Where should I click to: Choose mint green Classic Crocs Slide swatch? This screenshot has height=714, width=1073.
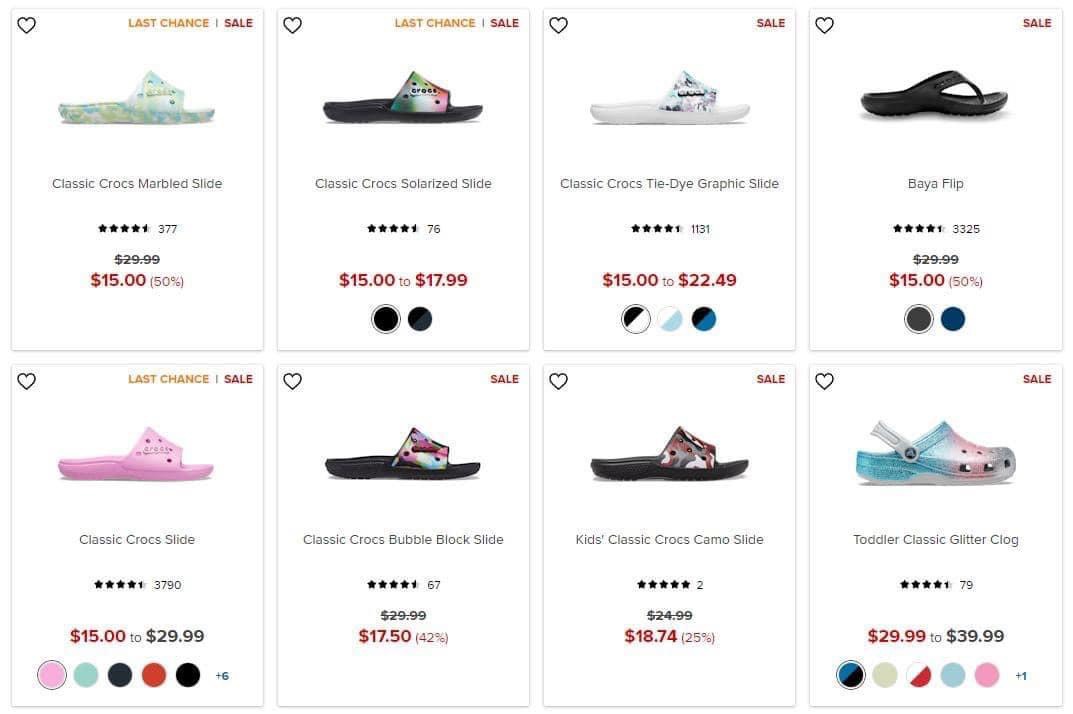(86, 675)
